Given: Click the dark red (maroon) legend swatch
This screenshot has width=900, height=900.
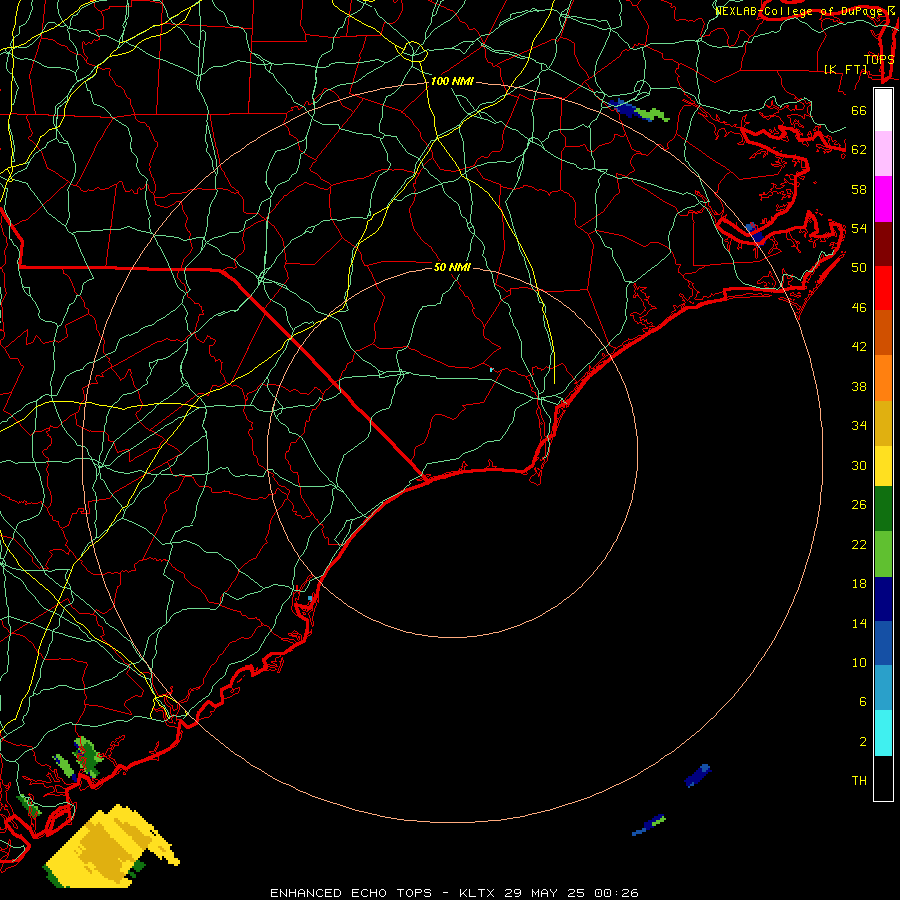Looking at the screenshot, I should tap(883, 244).
